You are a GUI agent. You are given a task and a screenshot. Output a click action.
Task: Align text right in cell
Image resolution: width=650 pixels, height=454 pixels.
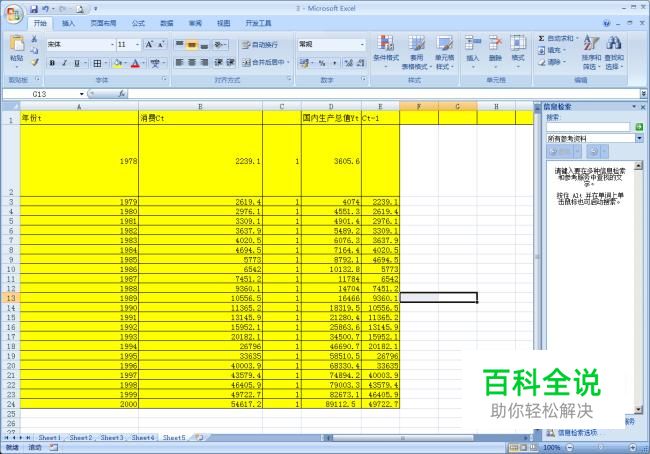point(204,63)
